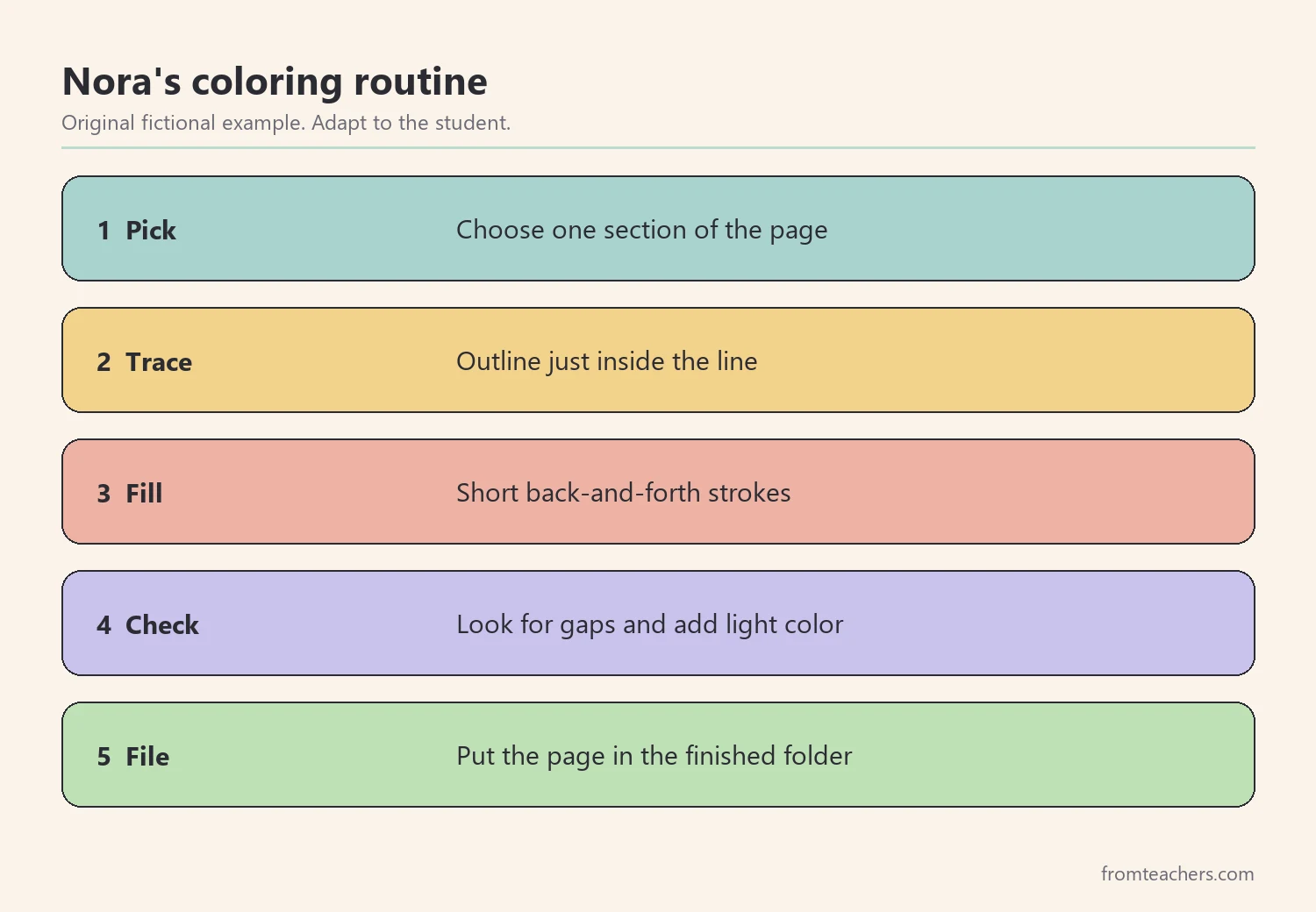Click "Outline just inside the line"
This screenshot has width=1316, height=912.
click(606, 361)
